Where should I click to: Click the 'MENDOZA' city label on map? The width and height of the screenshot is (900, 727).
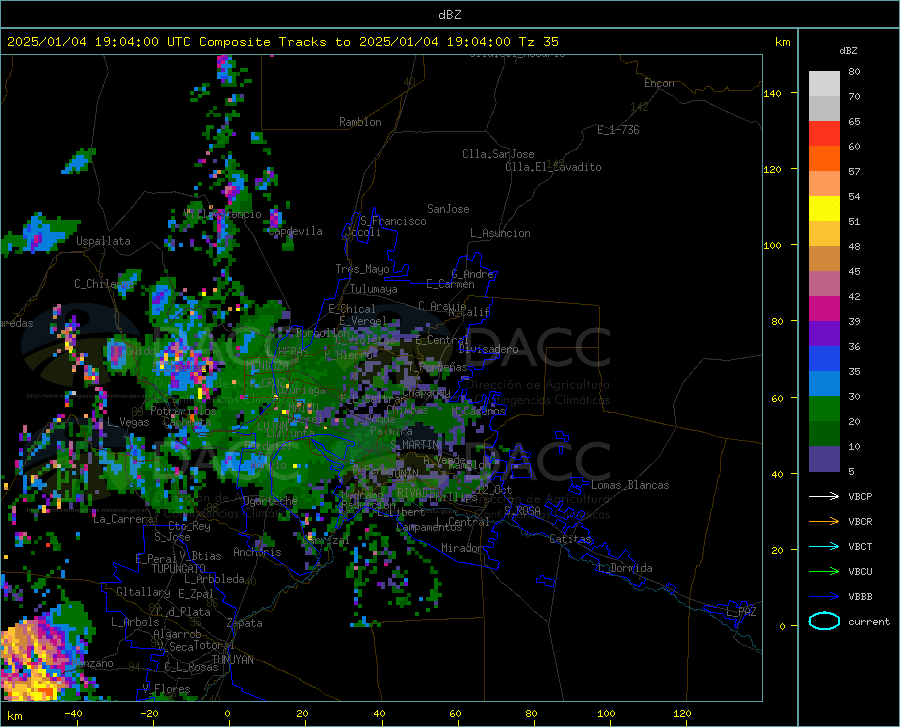[267, 366]
